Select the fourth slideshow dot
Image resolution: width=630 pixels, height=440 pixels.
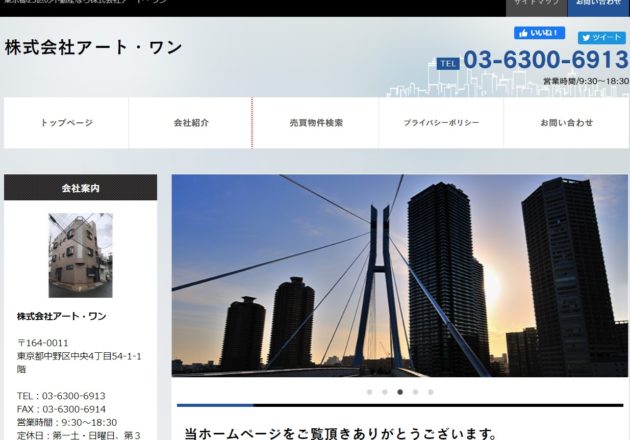[415, 392]
